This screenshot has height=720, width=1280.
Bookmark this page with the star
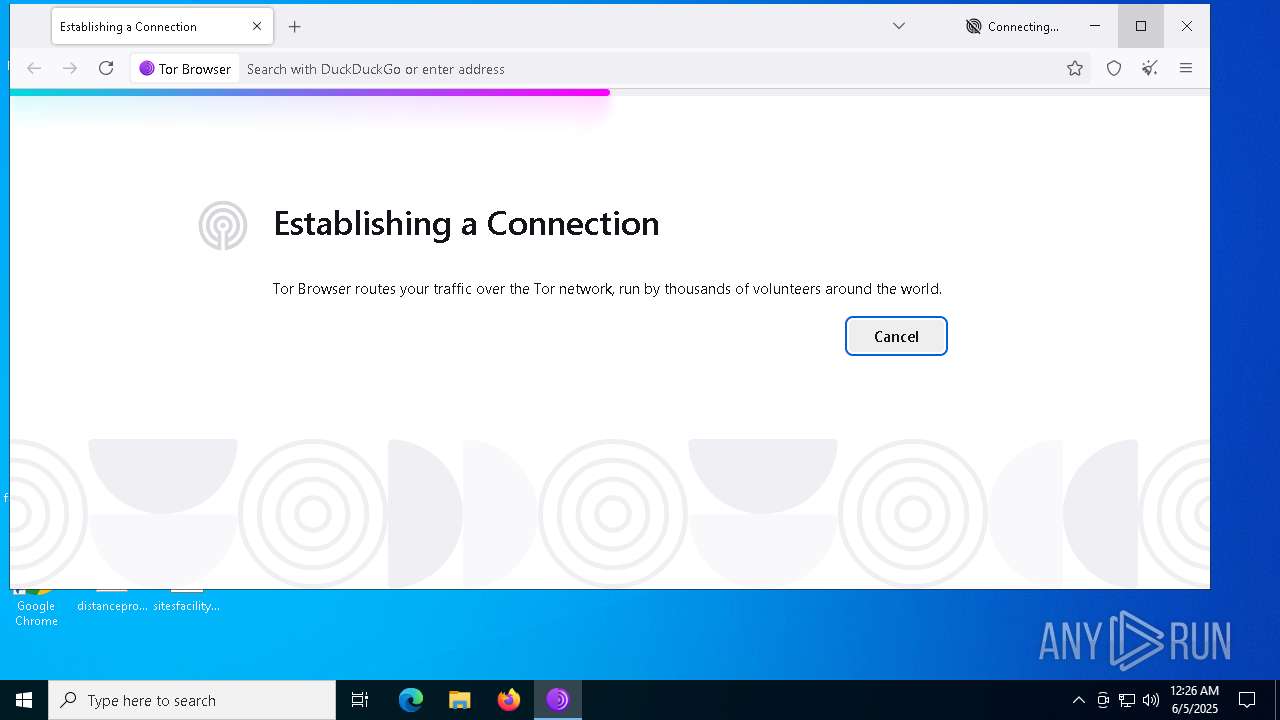pos(1075,68)
